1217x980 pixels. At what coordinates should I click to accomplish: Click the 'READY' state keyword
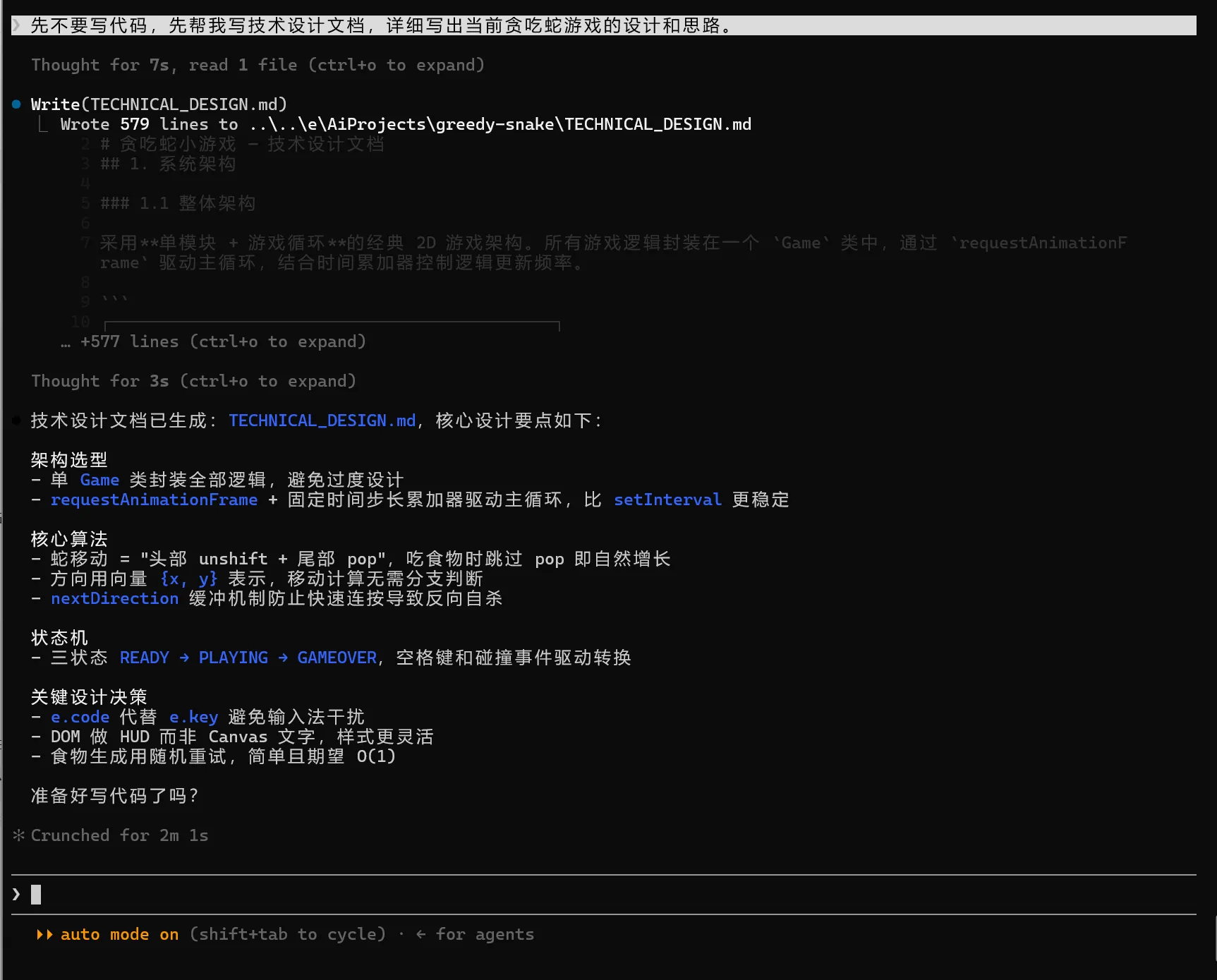coord(144,658)
